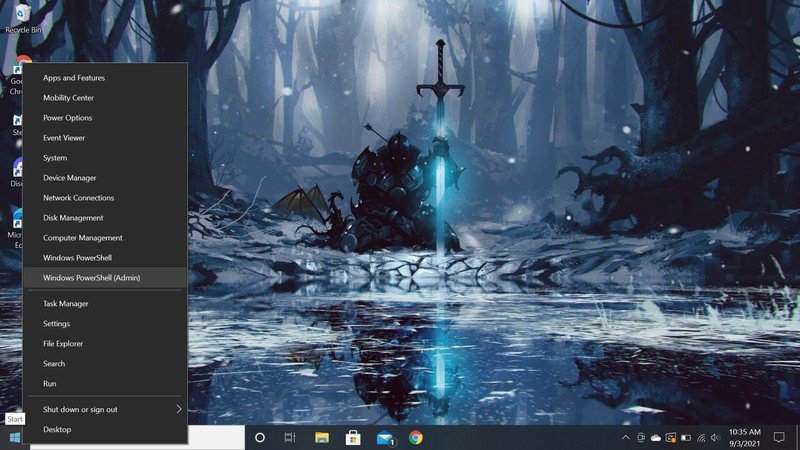Image resolution: width=800 pixels, height=450 pixels.
Task: Launch Computer Management
Action: coord(105,238)
